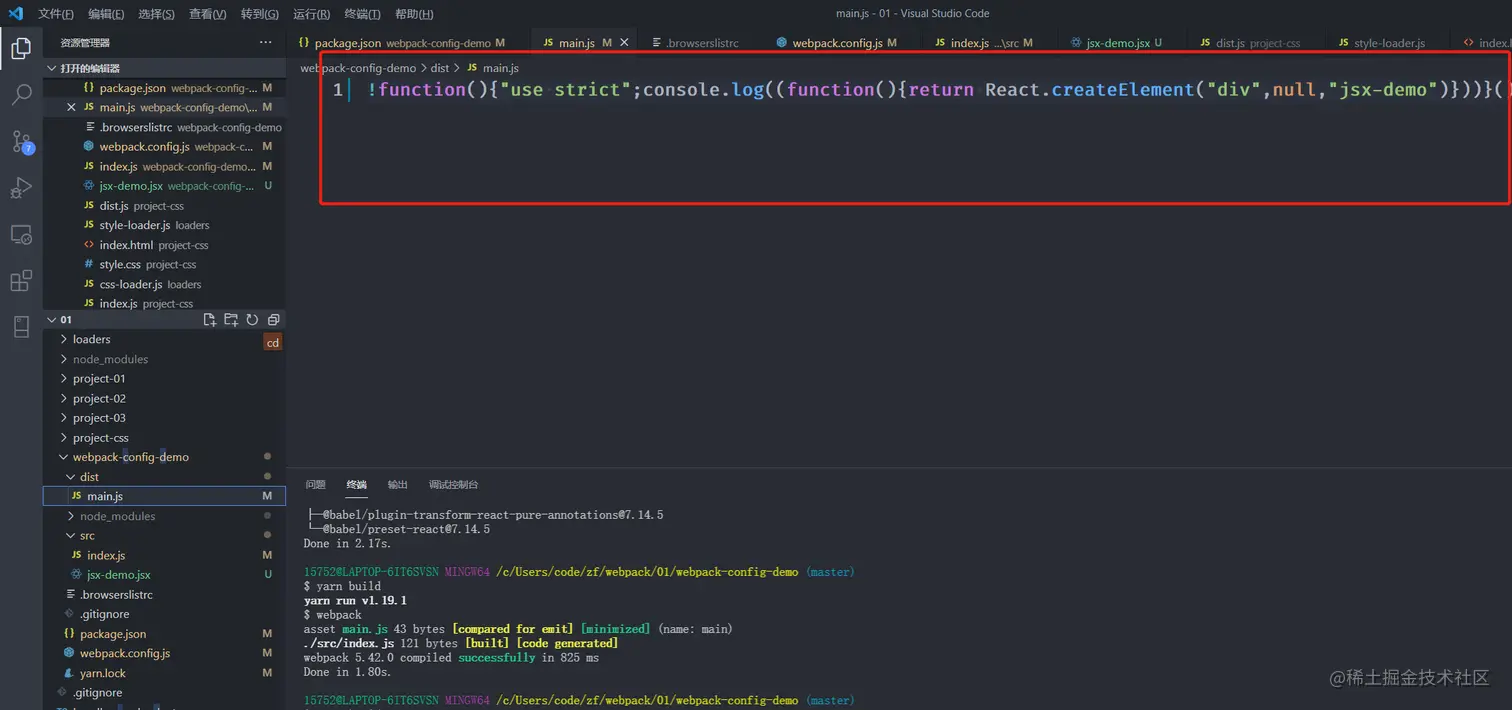The image size is (1512, 710).
Task: Open webpack.config.js in the file tree
Action: [165, 654]
